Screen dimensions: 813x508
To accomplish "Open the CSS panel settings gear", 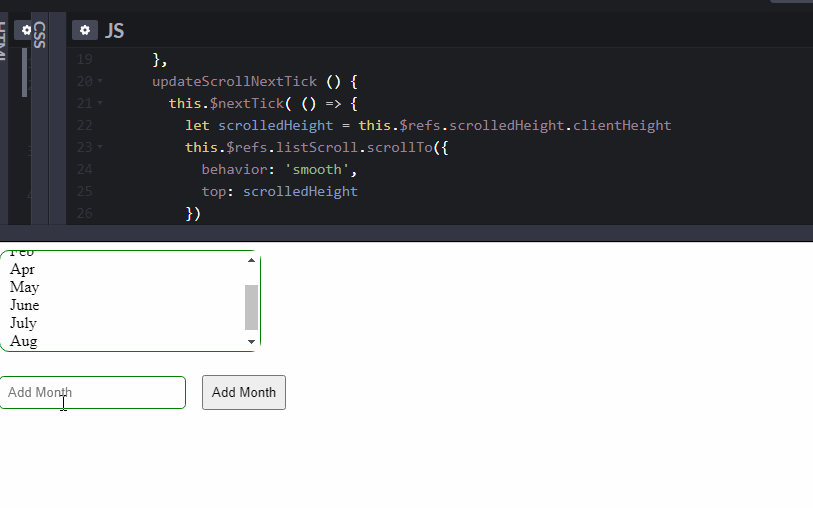I will 24,30.
